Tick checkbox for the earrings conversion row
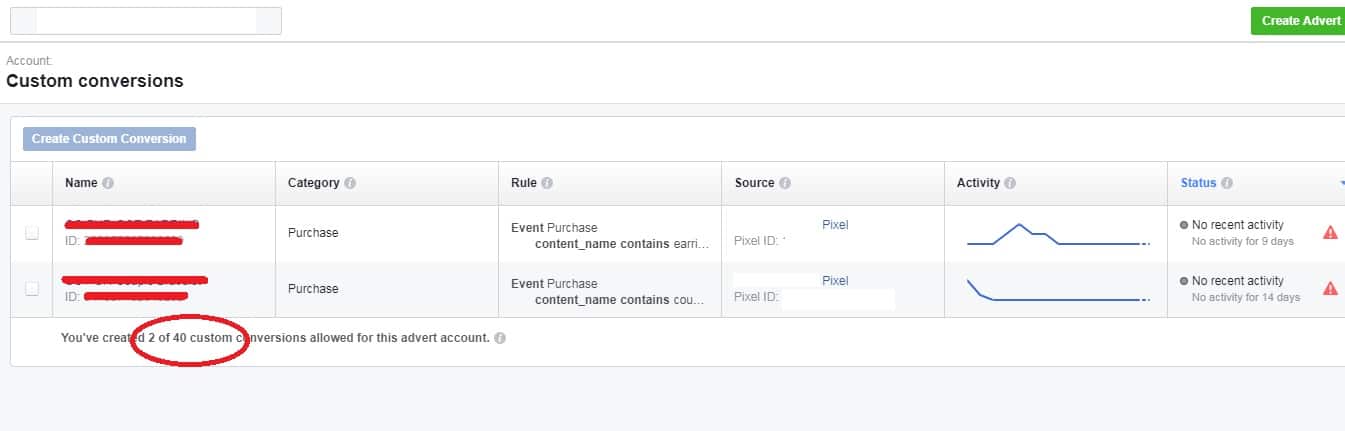Viewport: 1345px width, 431px height. pos(32,233)
